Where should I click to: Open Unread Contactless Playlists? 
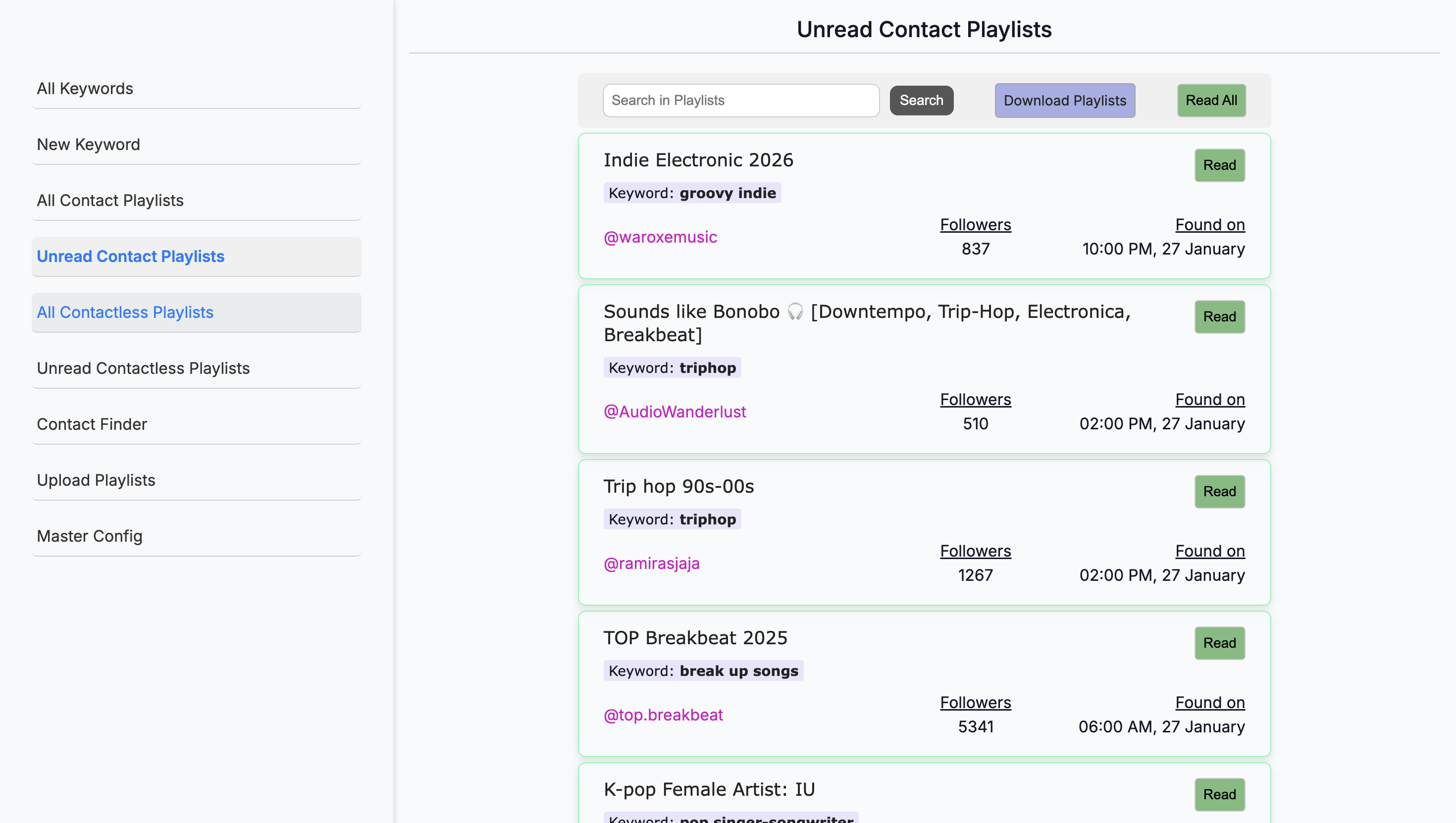tap(196, 368)
